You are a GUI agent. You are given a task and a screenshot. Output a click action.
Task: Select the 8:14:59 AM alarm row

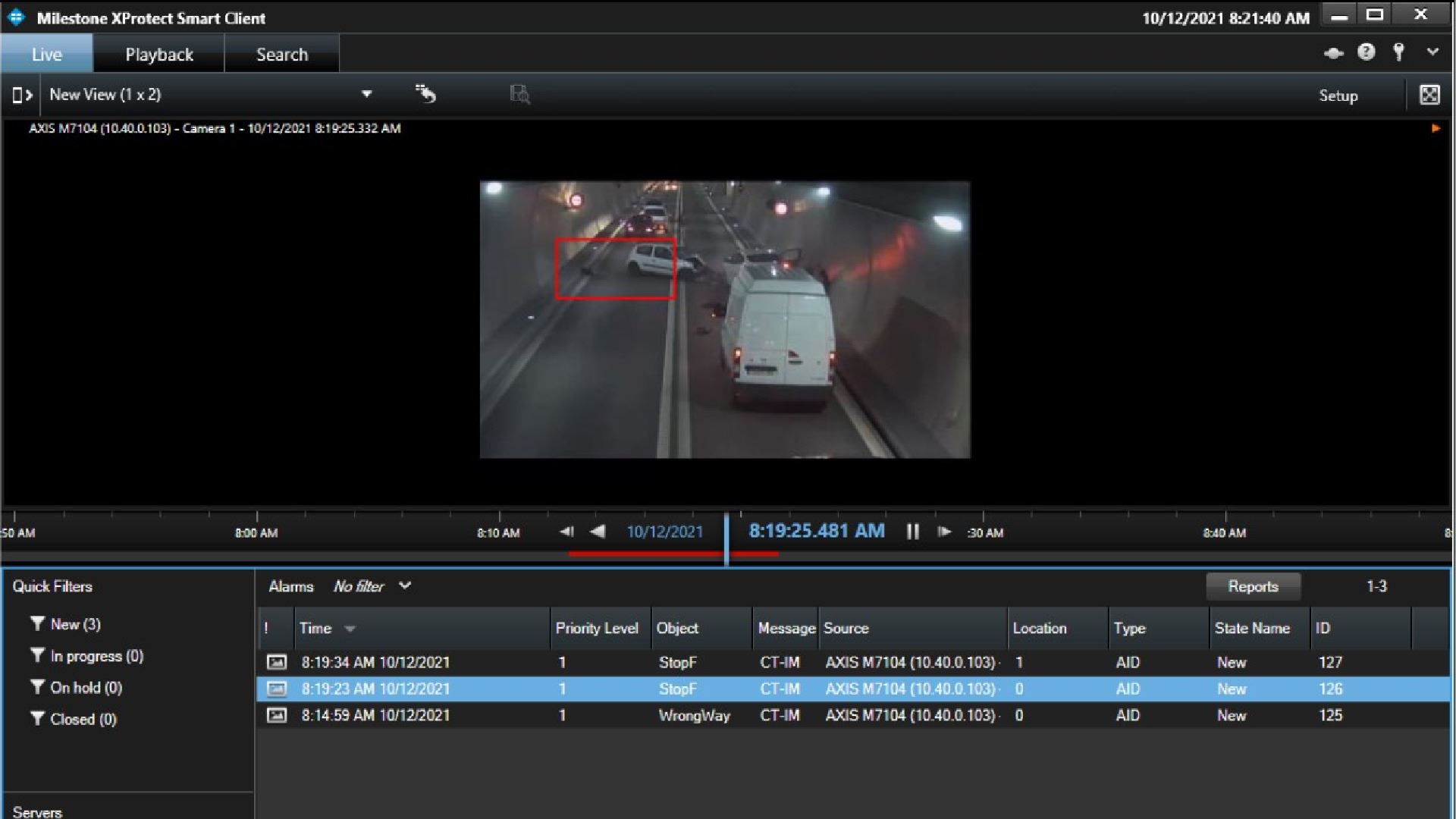click(853, 715)
